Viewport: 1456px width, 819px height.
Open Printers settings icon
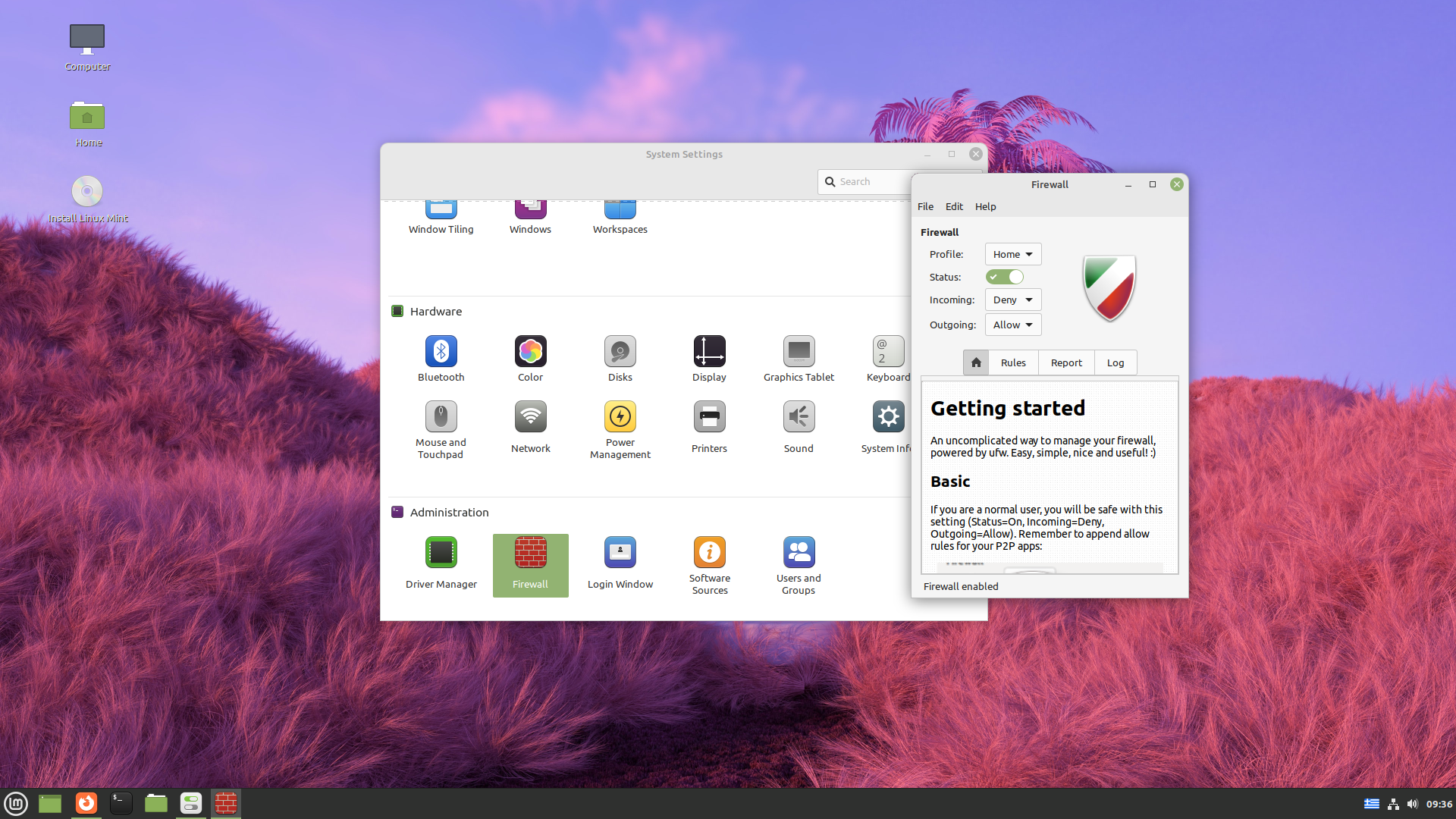coord(709,417)
